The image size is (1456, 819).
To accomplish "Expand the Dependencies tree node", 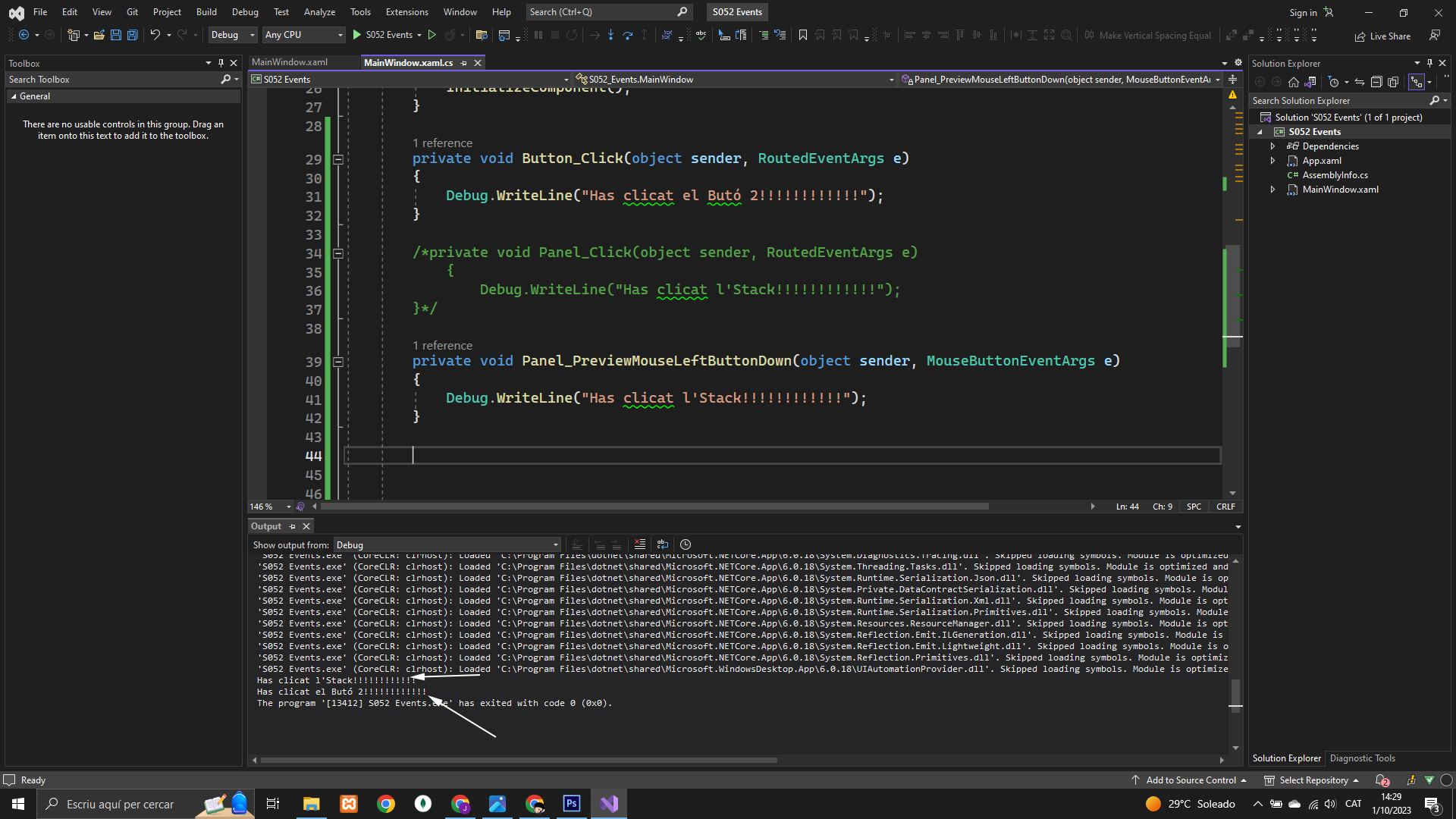I will [1273, 146].
